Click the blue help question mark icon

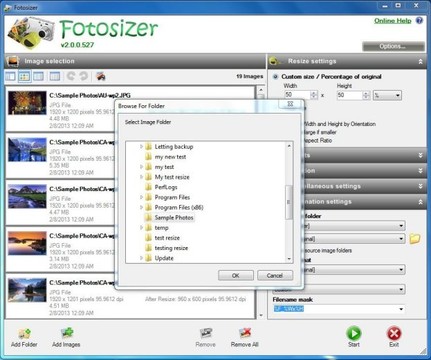[x=419, y=21]
